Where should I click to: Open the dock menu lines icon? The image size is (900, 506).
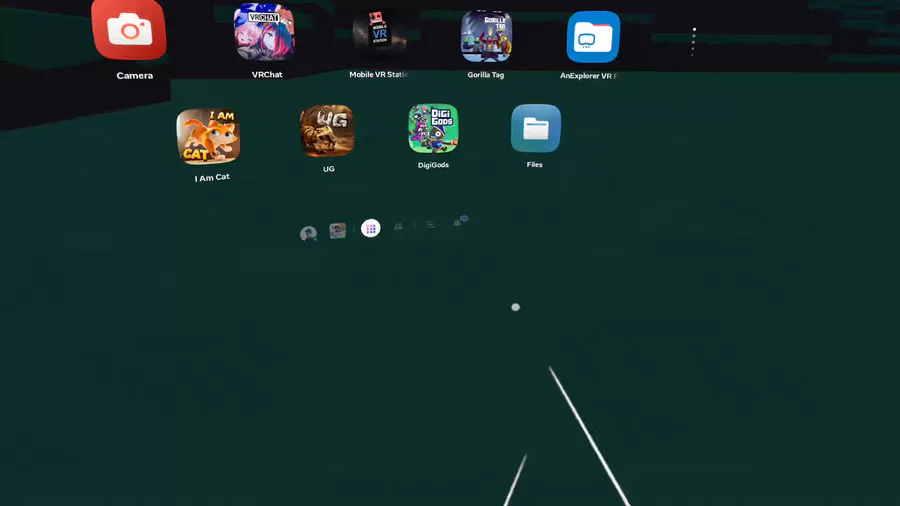430,225
